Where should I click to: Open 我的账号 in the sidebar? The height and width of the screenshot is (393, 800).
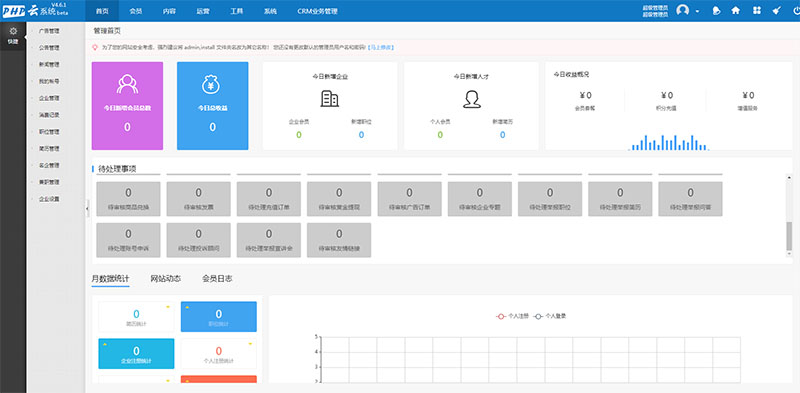click(x=49, y=82)
